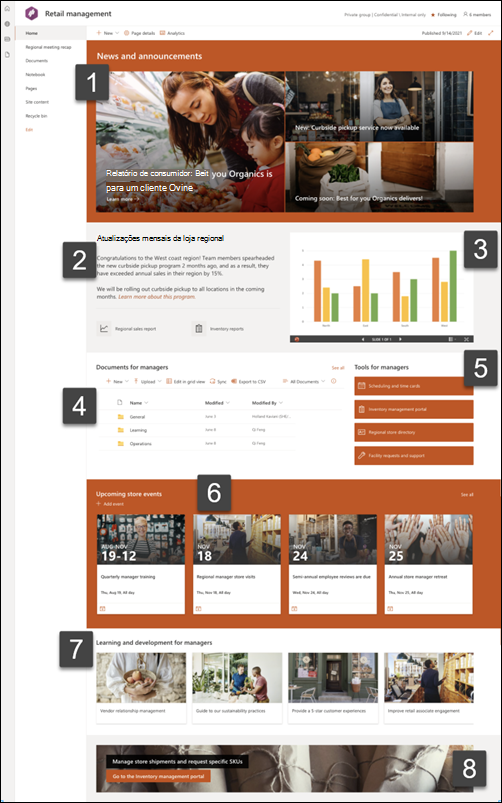
Task: Open Upload dropdown in documents library
Action: (148, 382)
